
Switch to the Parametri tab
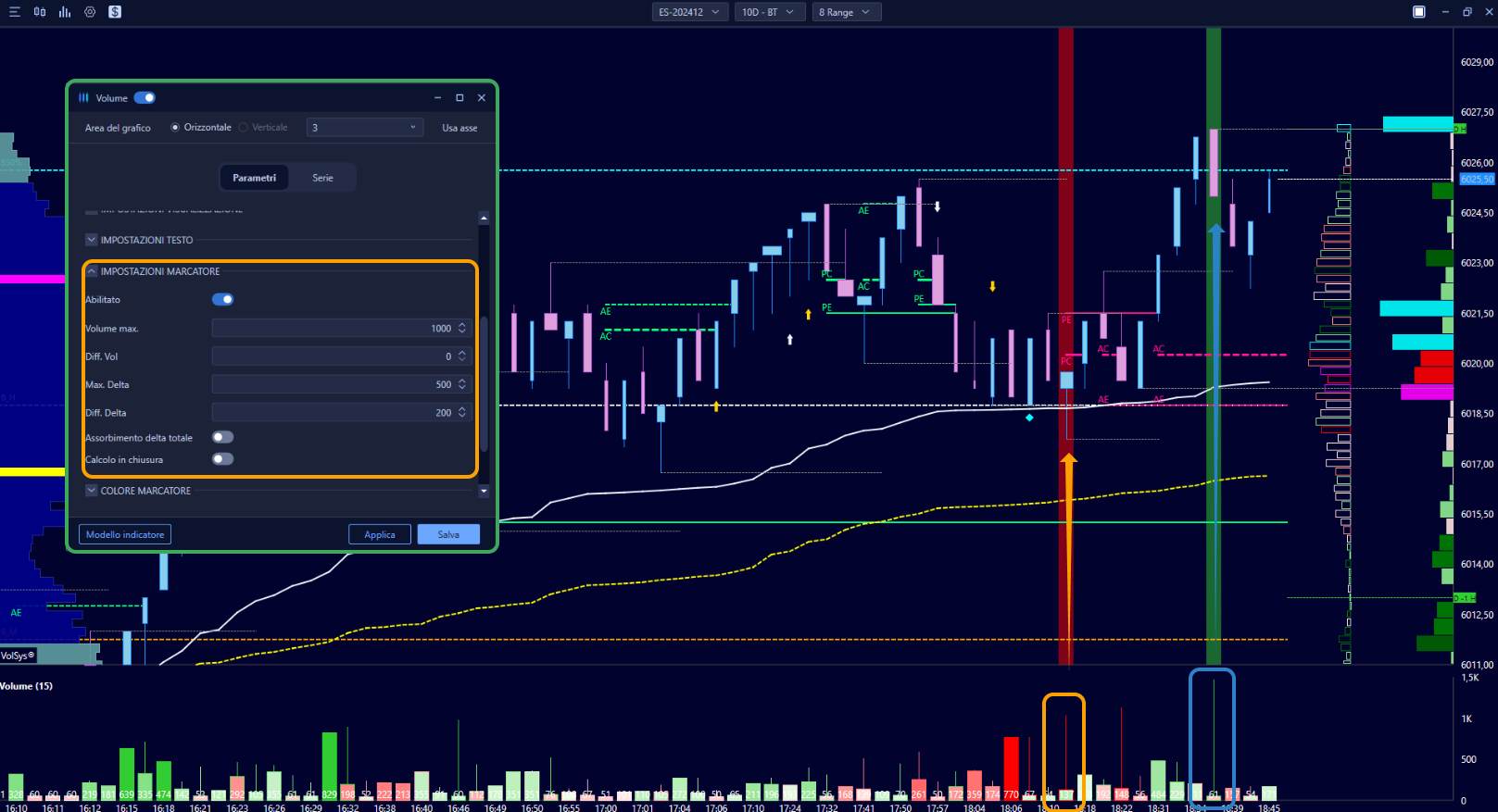click(x=254, y=178)
